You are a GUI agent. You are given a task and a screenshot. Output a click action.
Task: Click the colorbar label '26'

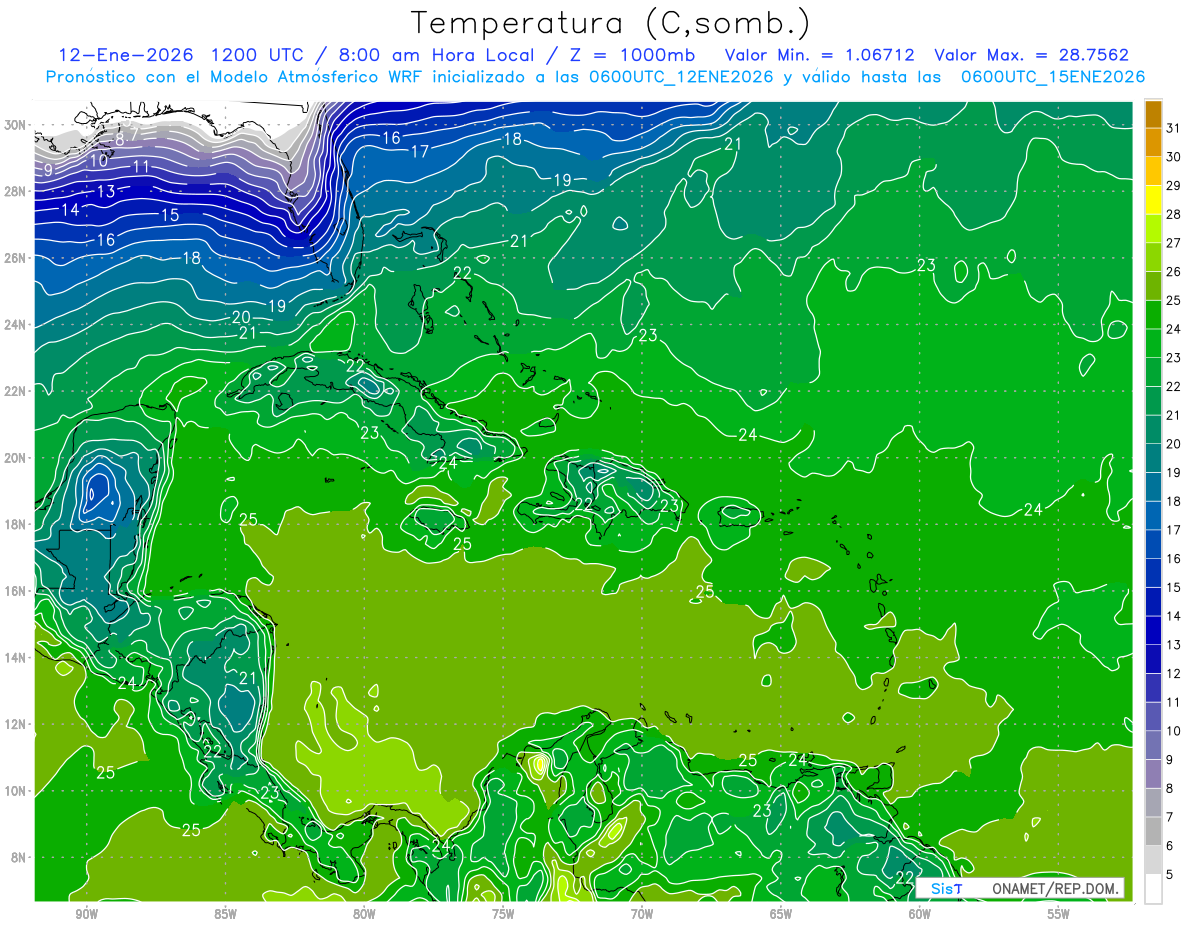(x=1174, y=271)
